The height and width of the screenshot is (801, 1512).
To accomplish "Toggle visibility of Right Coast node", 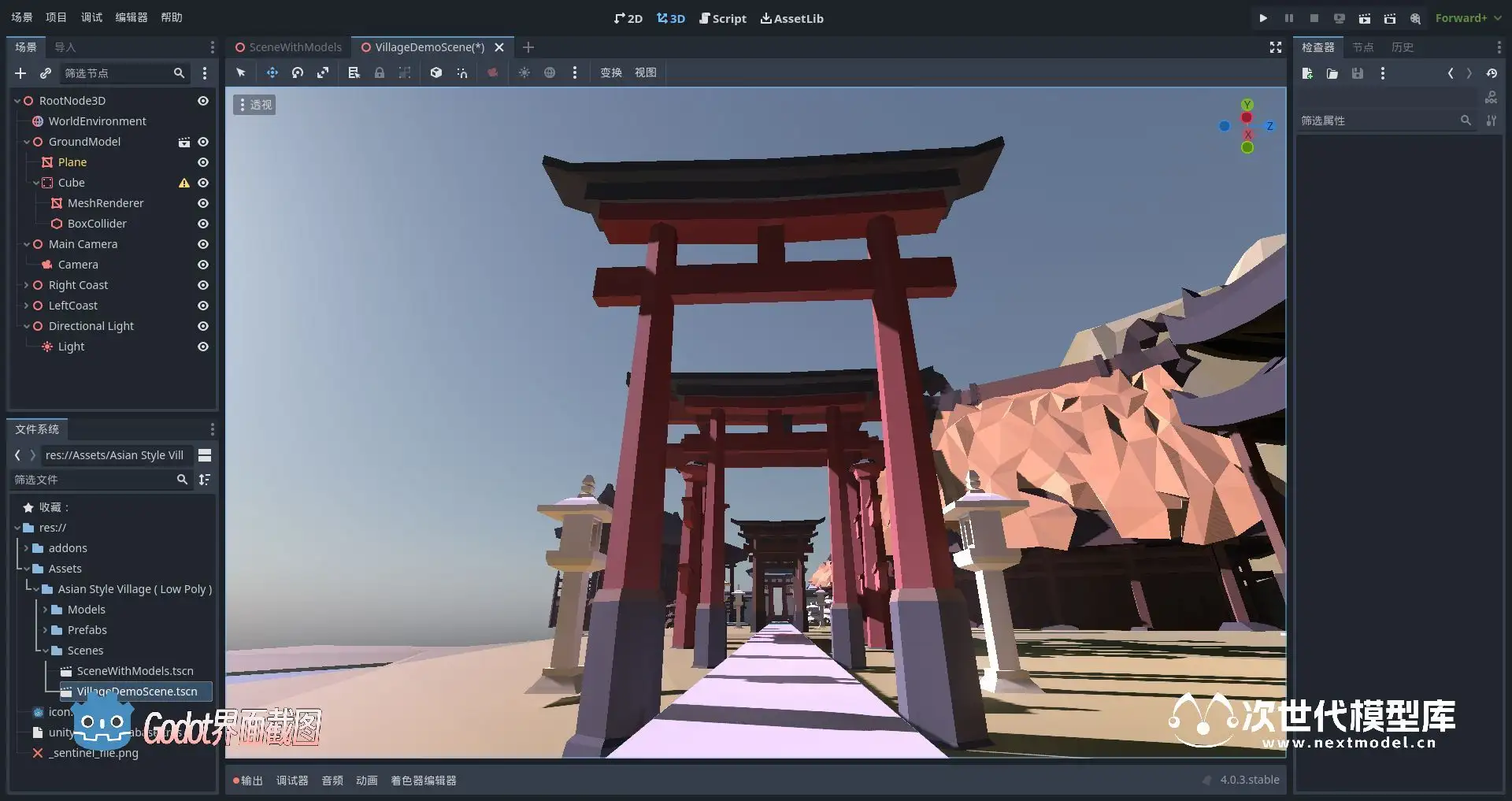I will coord(202,285).
